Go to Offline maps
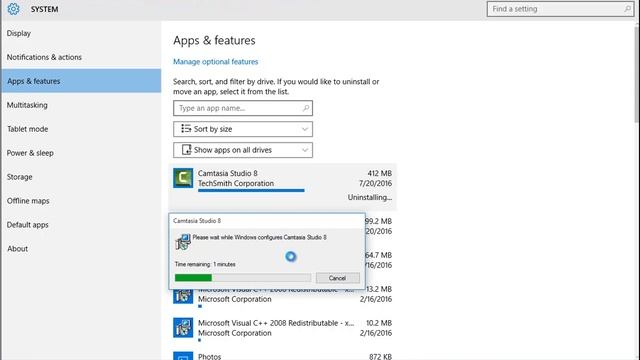 click(28, 201)
